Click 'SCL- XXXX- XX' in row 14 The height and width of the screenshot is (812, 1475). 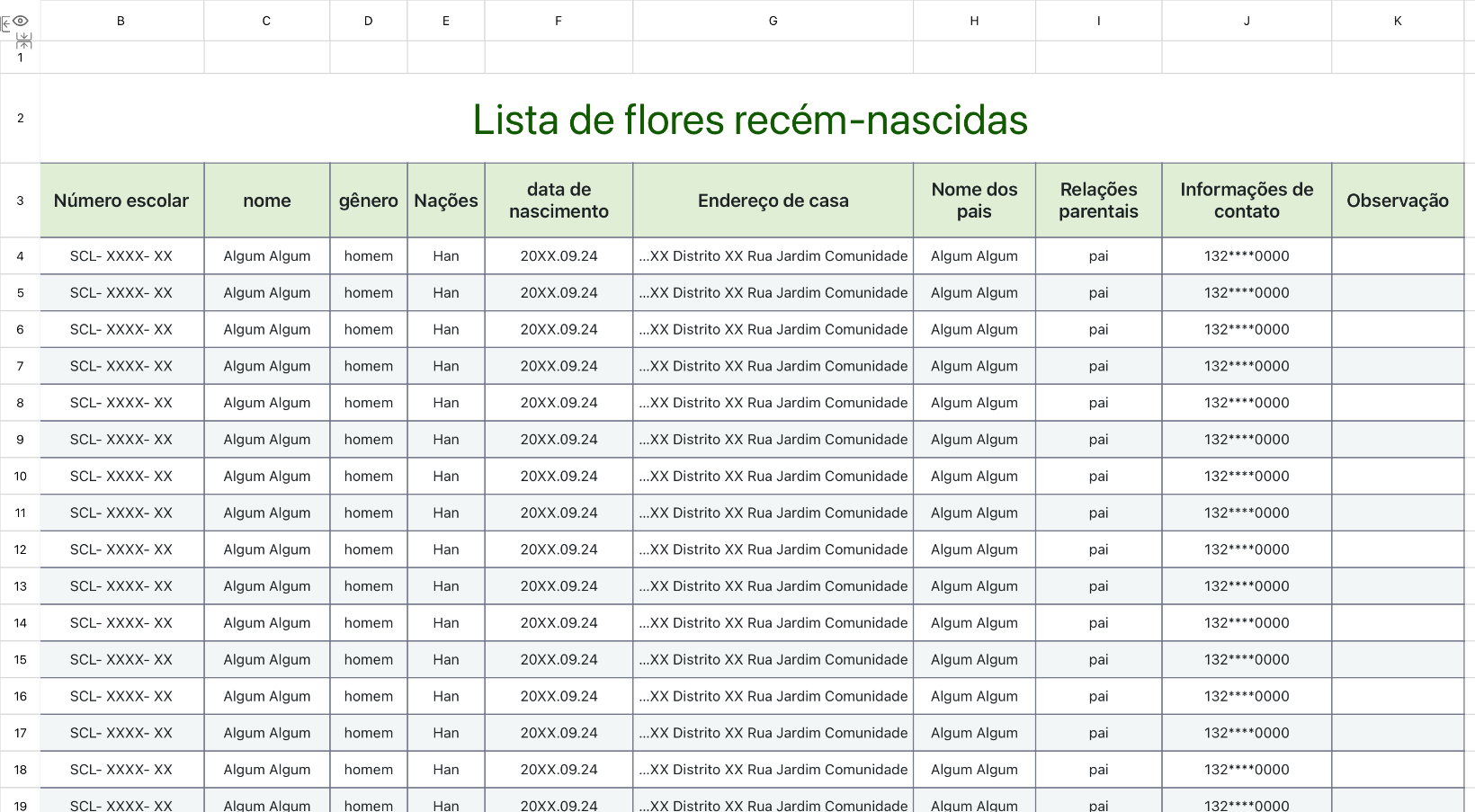(121, 623)
